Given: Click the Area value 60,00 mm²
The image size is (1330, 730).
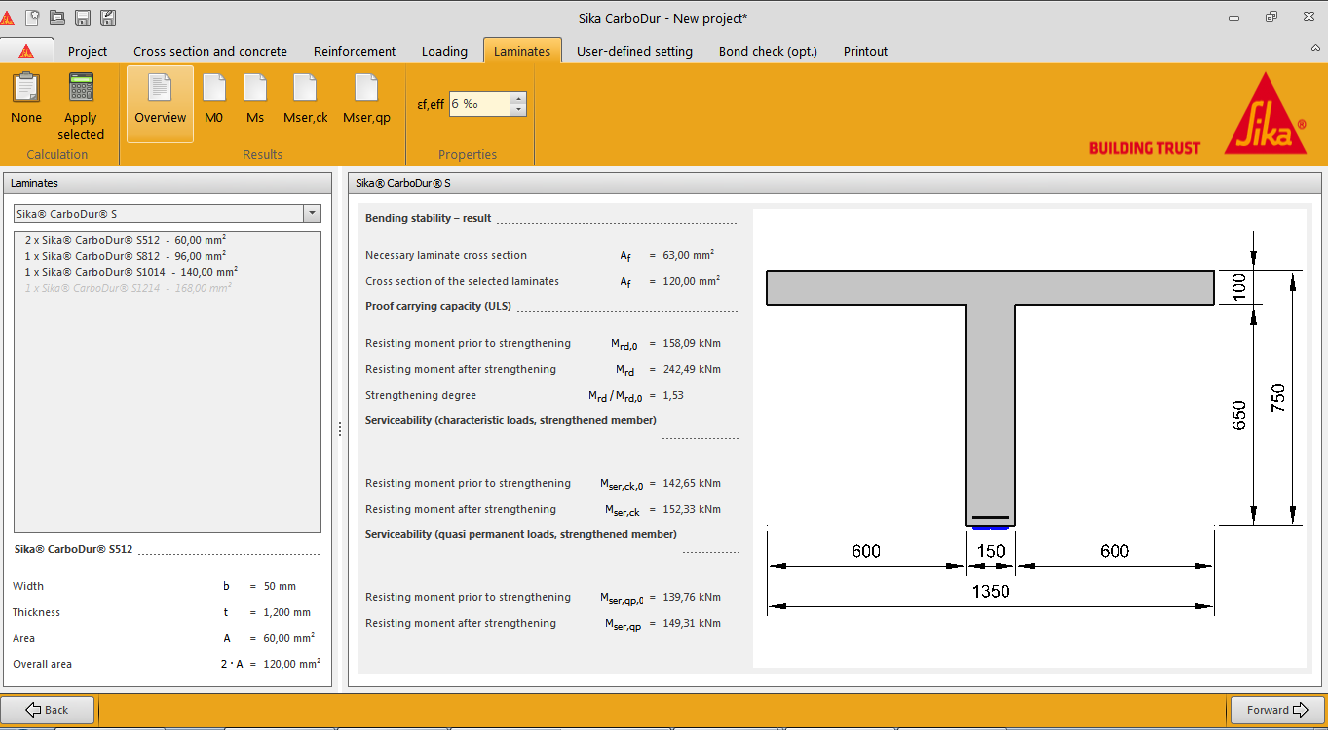Looking at the screenshot, I should 289,638.
